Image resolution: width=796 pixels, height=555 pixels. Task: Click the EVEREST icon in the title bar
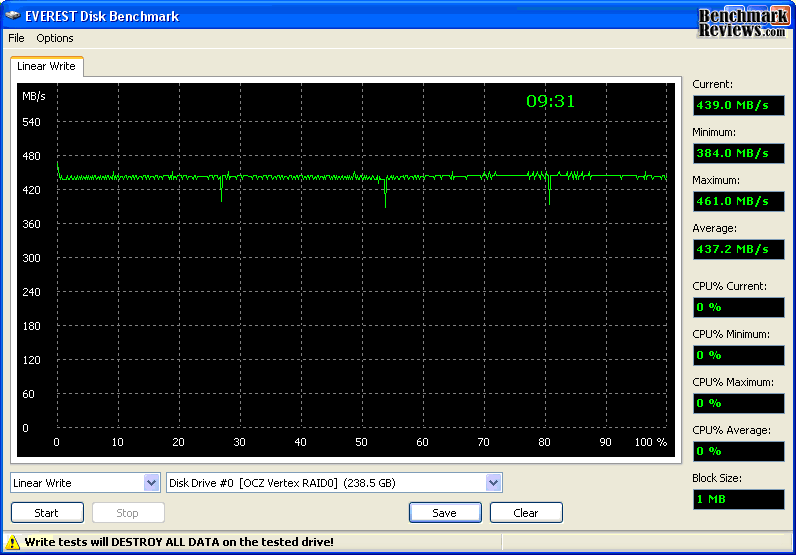point(13,15)
